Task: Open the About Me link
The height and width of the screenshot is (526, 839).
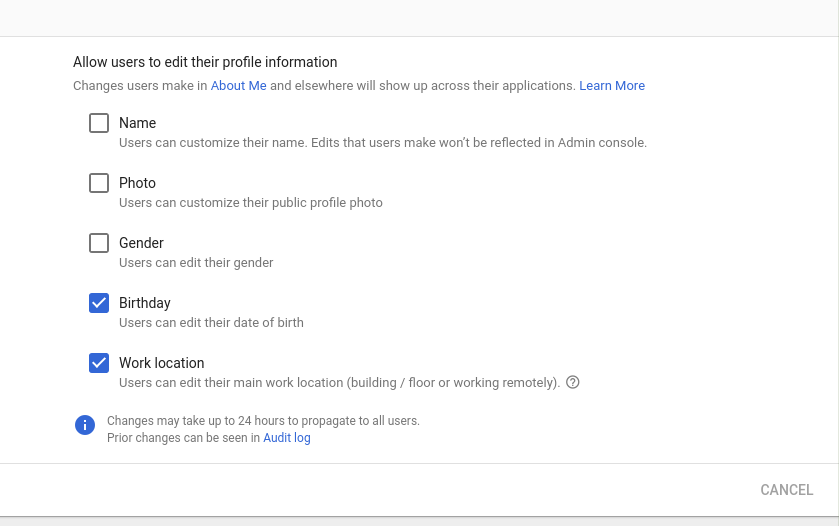Action: (x=238, y=86)
